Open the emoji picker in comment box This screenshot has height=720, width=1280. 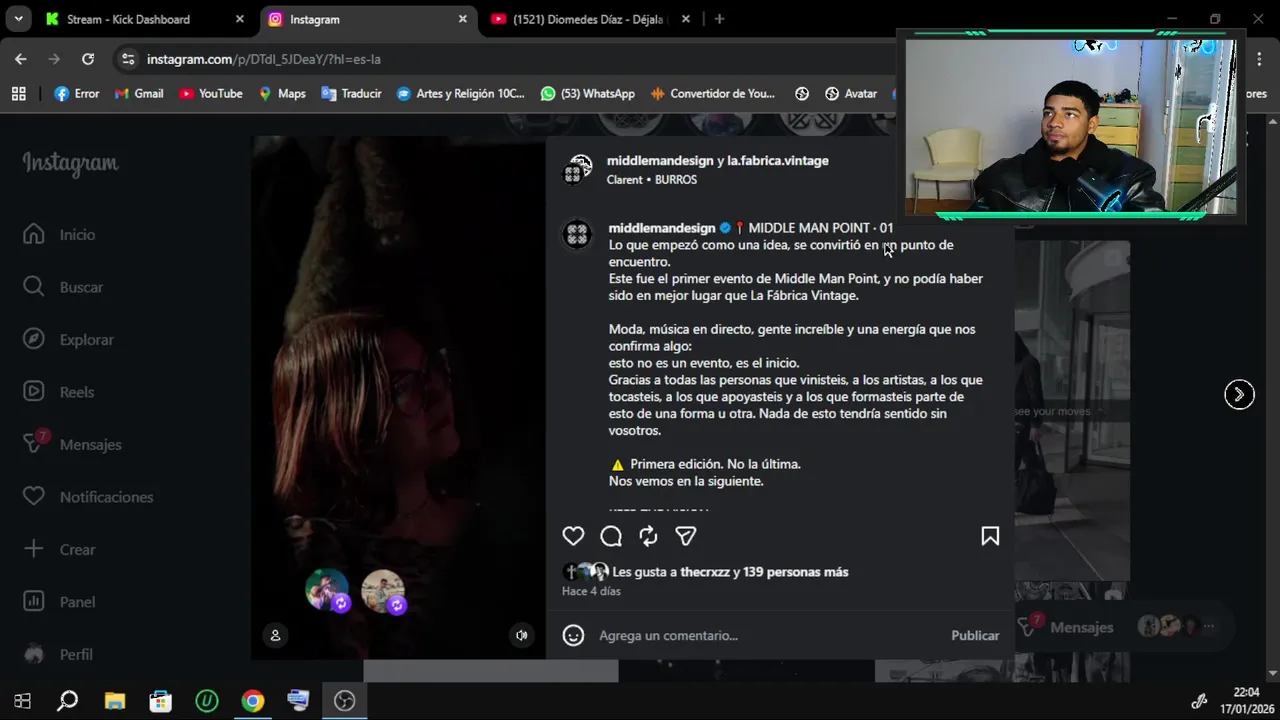pyautogui.click(x=573, y=635)
